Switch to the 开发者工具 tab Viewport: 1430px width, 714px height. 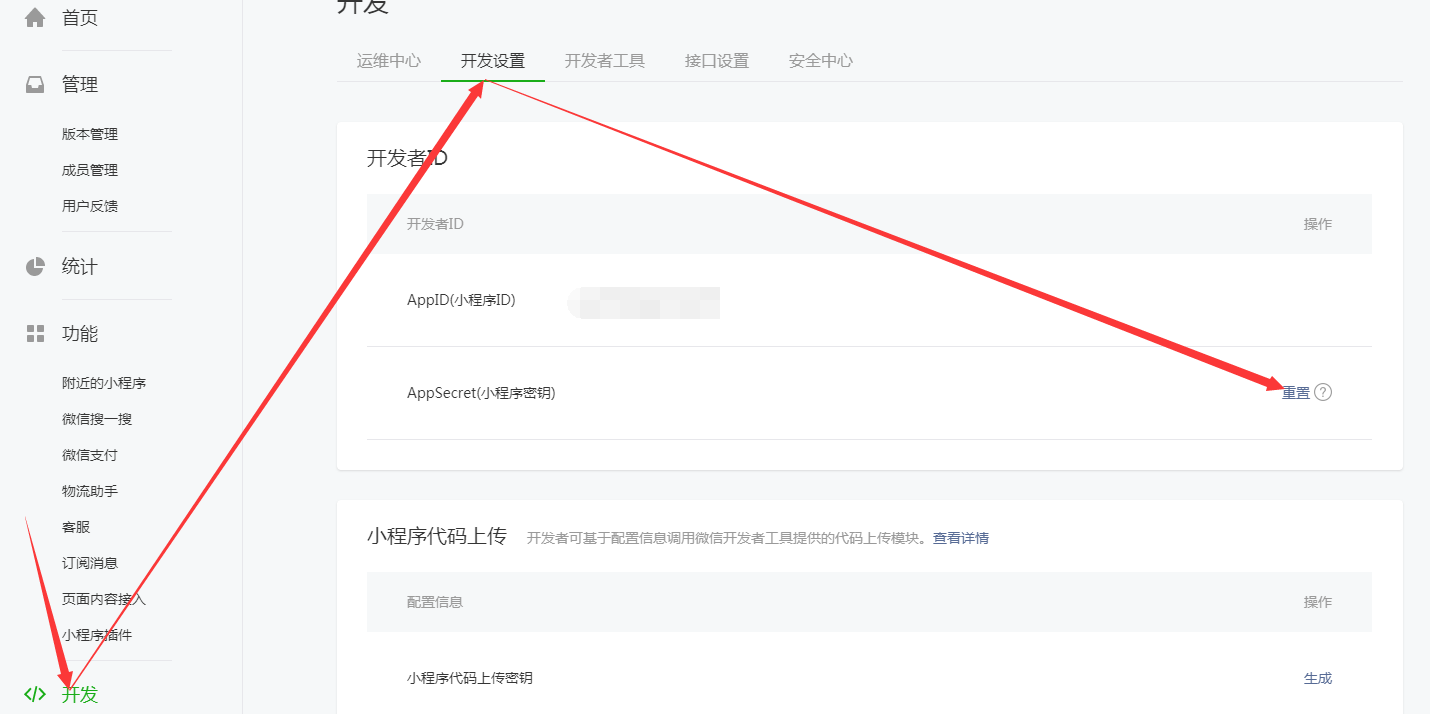coord(605,61)
